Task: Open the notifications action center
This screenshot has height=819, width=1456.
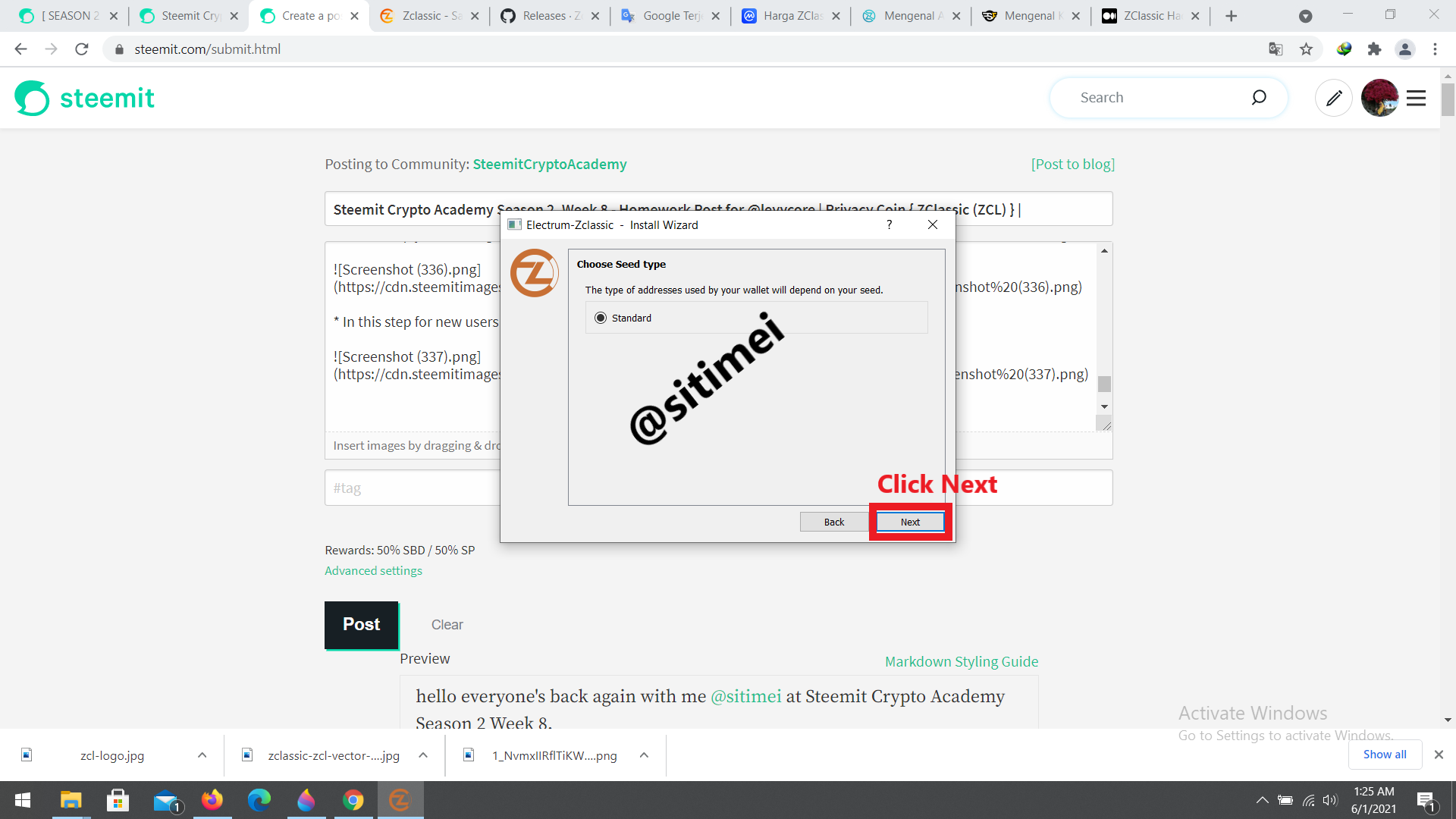Action: [1426, 800]
